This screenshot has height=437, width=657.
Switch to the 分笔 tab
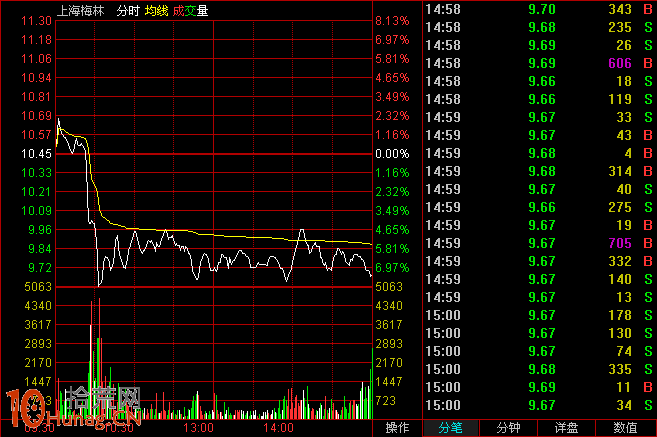451,428
